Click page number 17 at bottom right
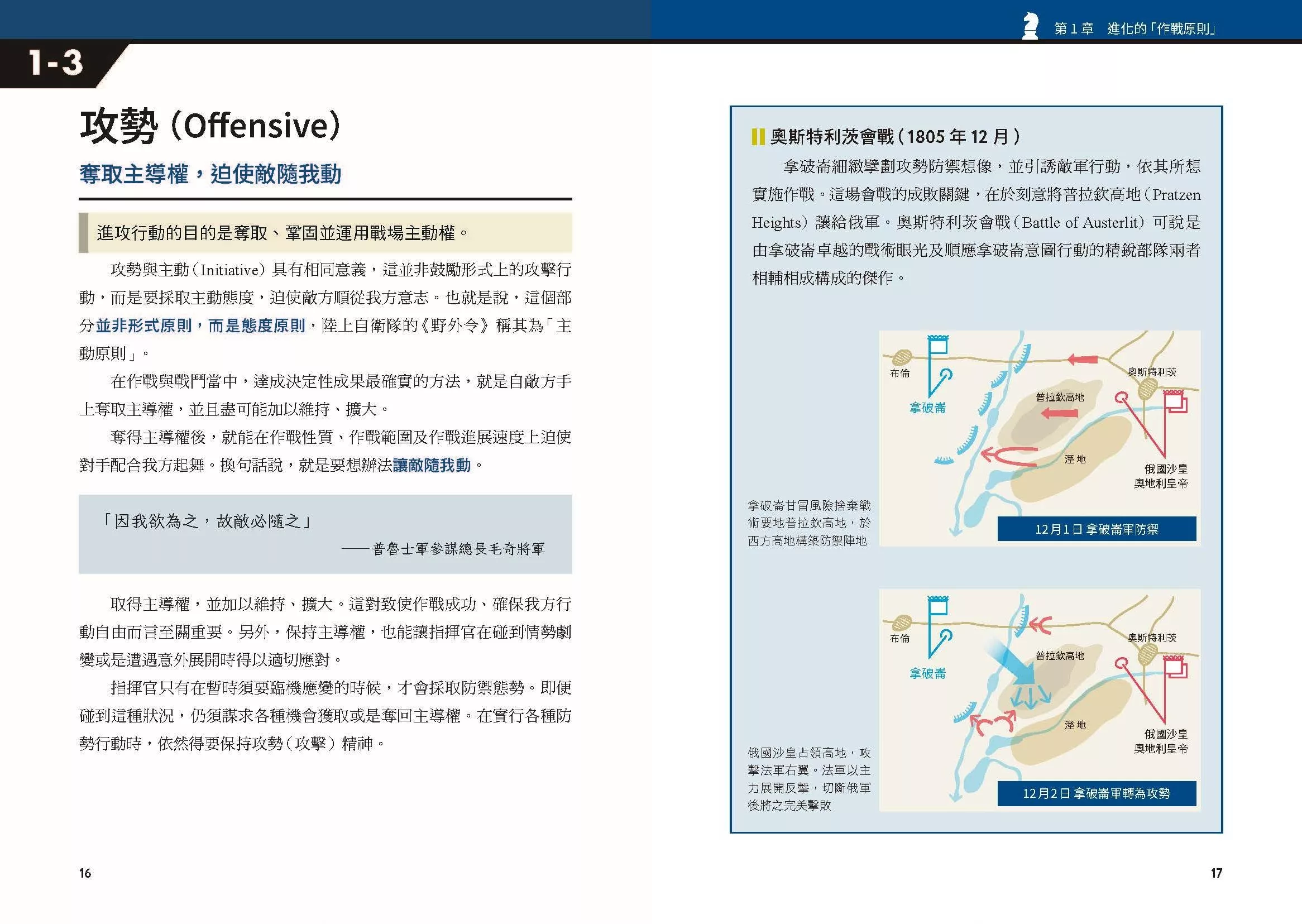This screenshot has width=1302, height=924. coord(1216,873)
